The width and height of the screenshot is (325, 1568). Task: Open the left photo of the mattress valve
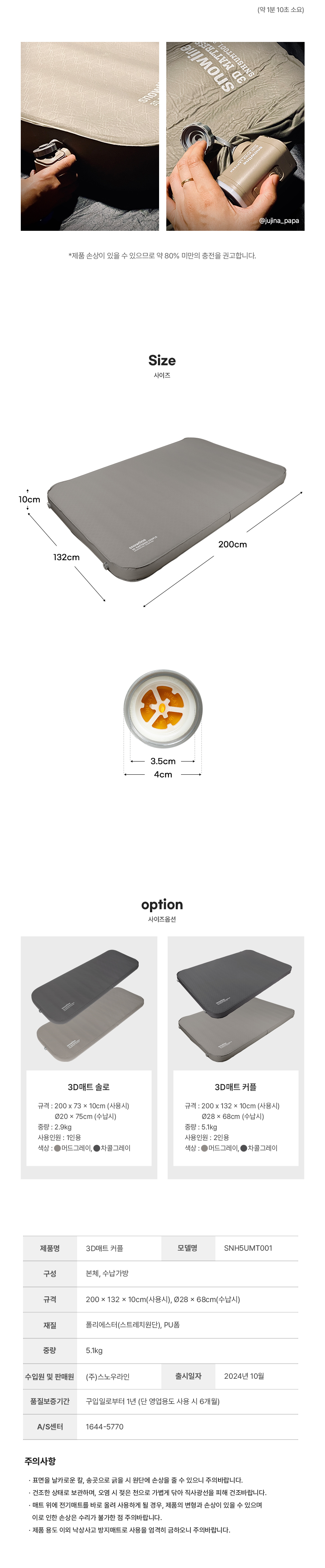90,136
